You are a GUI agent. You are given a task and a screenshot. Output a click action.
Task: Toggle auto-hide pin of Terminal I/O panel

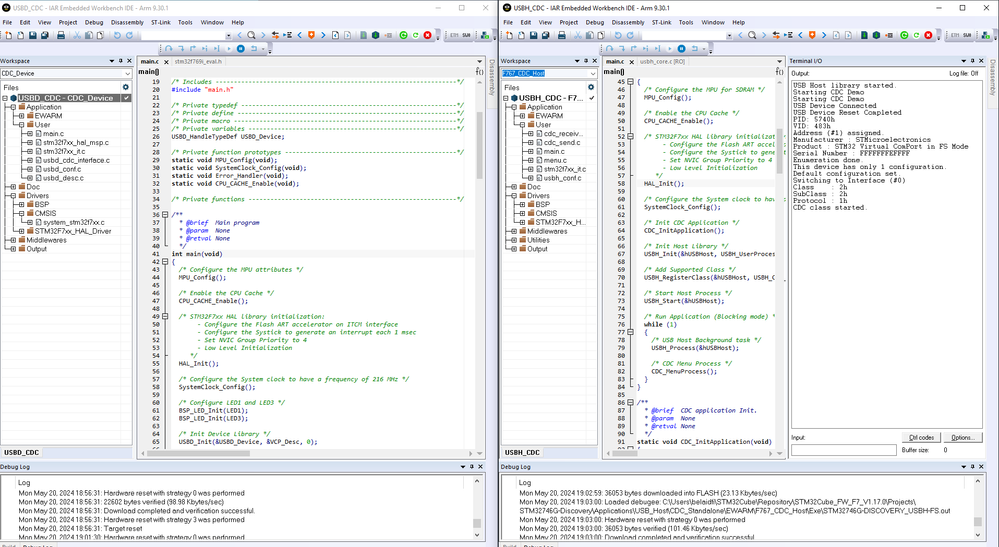click(x=972, y=61)
